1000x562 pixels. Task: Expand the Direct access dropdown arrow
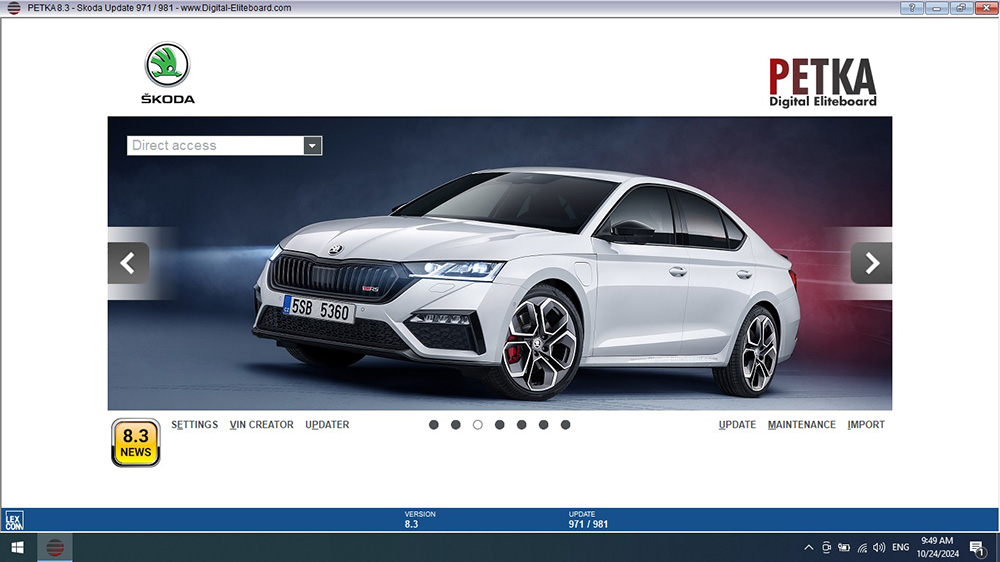[312, 145]
